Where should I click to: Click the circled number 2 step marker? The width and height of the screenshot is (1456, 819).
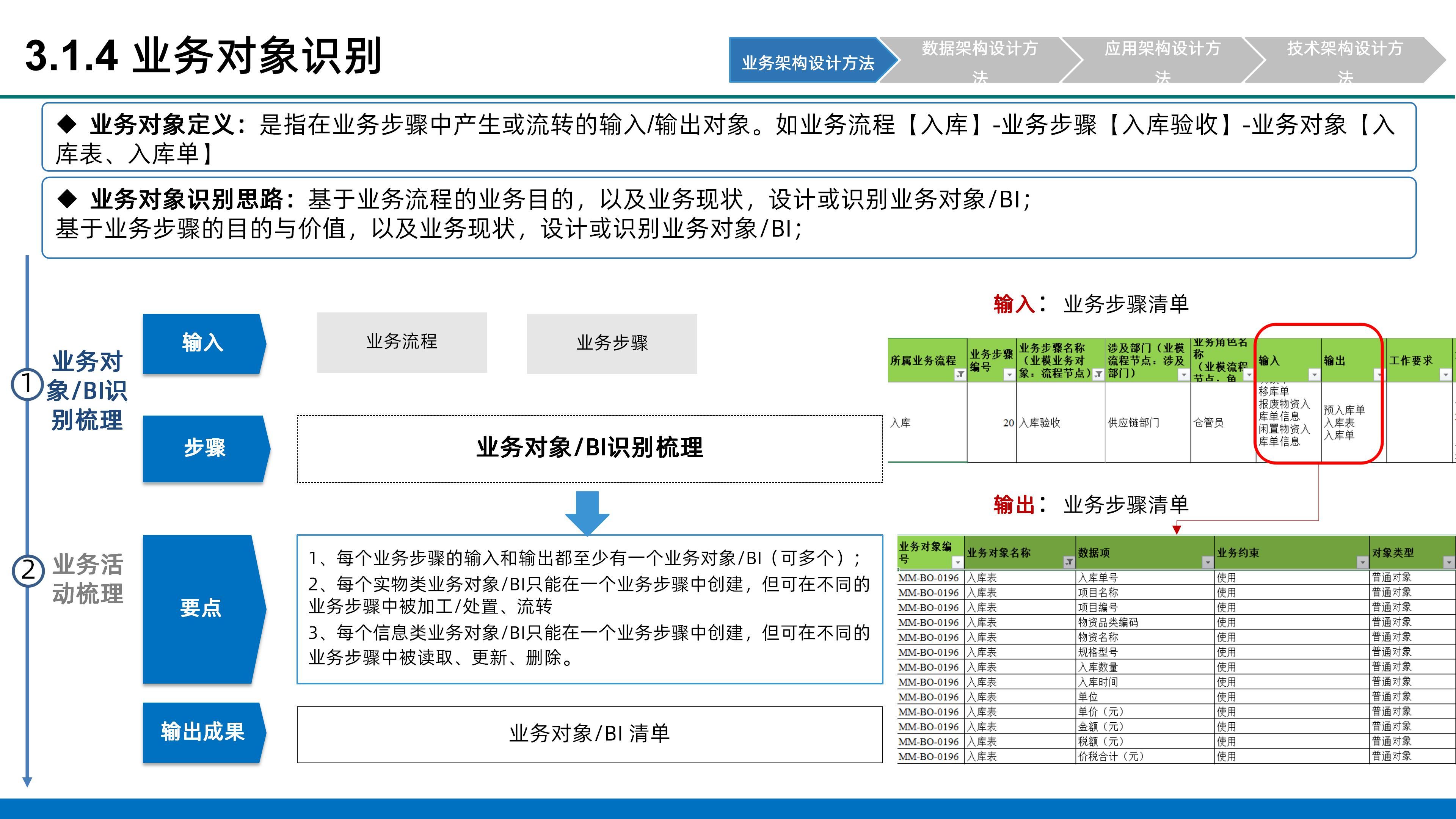pos(28,570)
